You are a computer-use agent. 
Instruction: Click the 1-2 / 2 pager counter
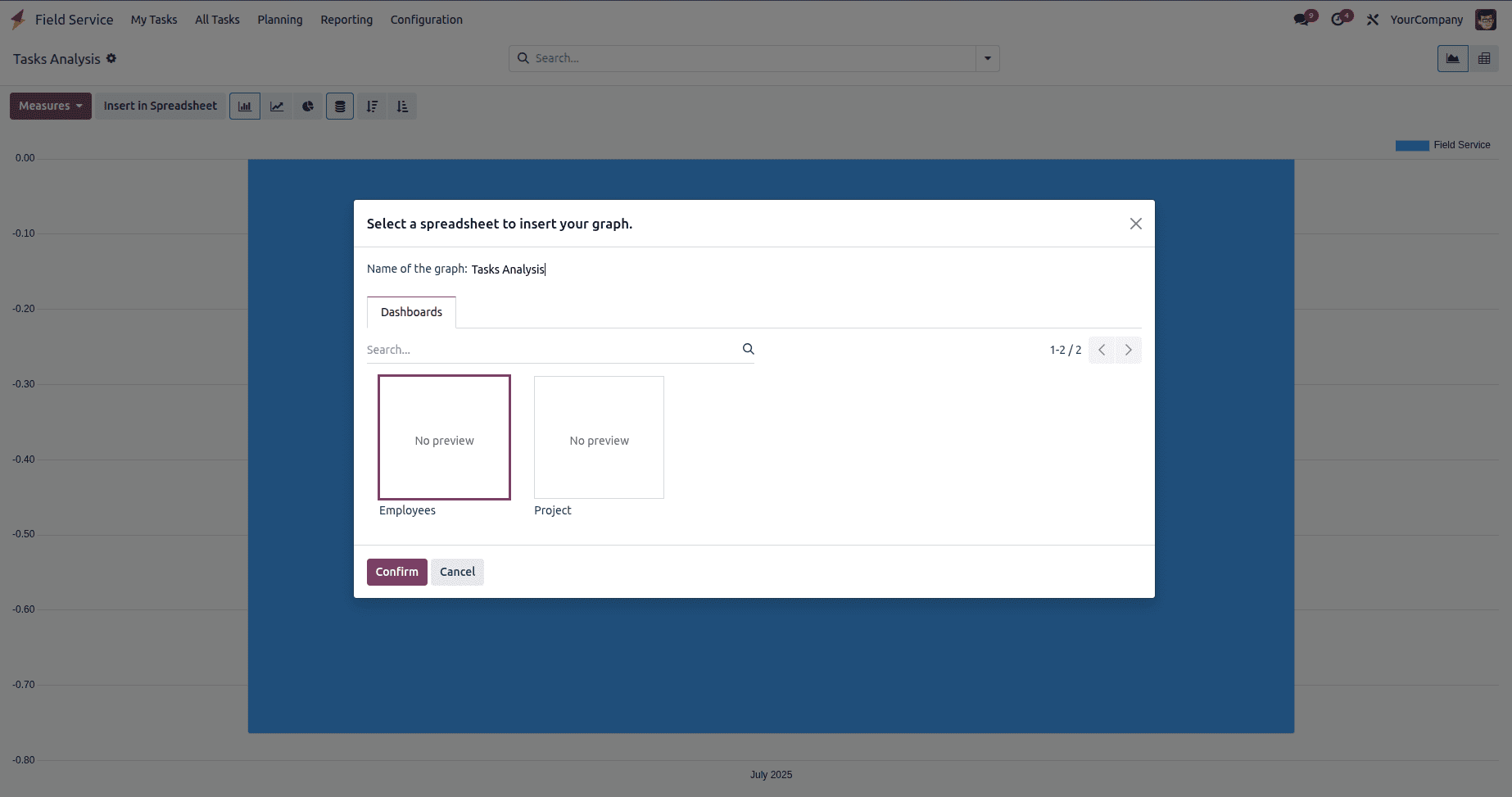pyautogui.click(x=1066, y=350)
